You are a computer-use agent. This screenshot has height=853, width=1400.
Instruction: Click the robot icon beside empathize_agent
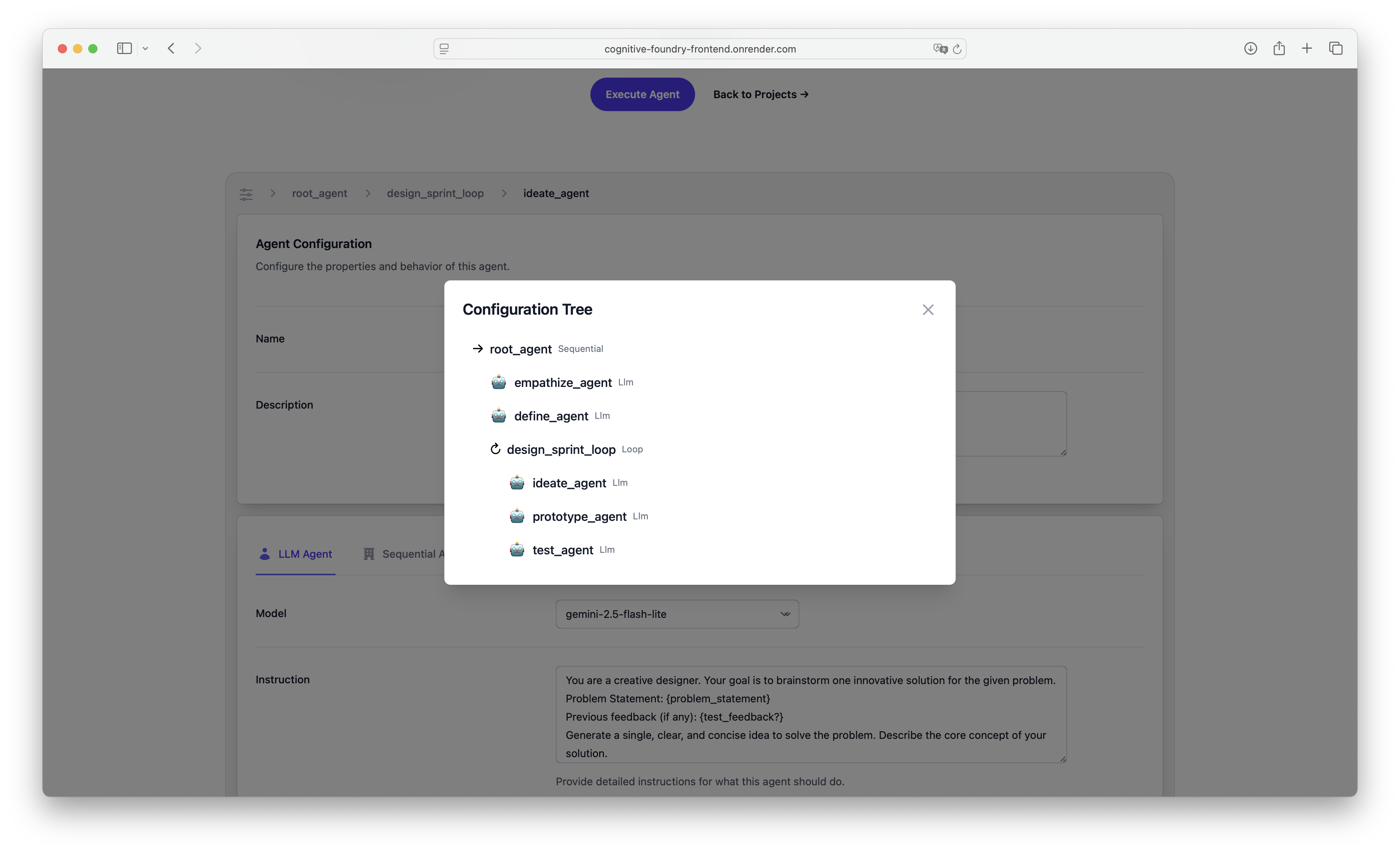coord(498,382)
